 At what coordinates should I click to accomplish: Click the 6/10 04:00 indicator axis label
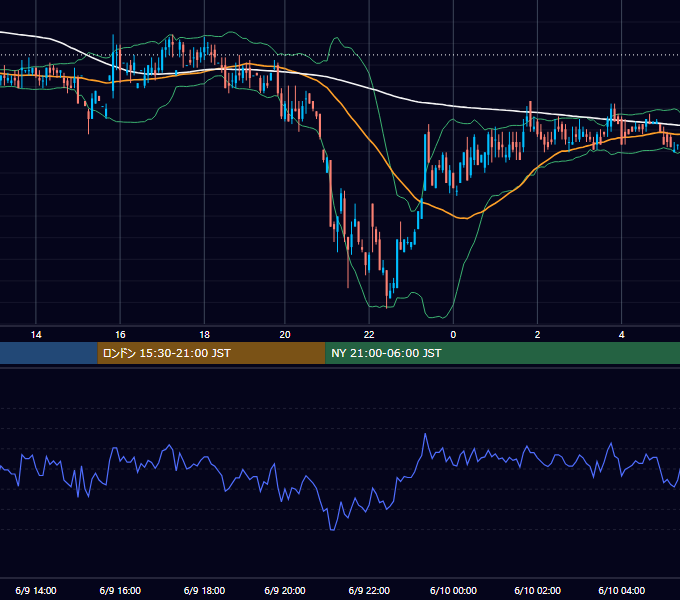pos(621,590)
